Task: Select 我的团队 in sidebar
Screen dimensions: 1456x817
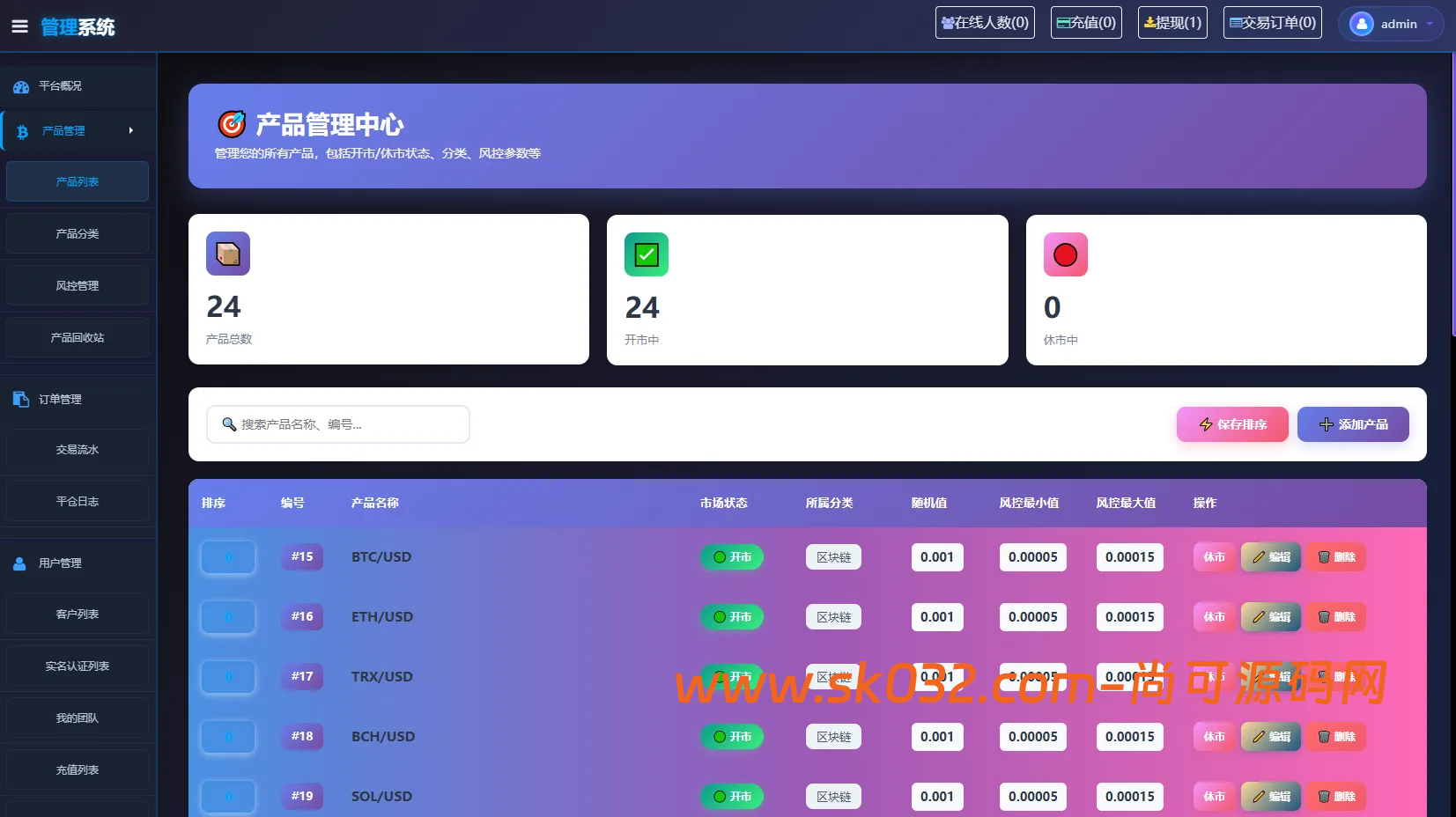Action: [x=78, y=718]
